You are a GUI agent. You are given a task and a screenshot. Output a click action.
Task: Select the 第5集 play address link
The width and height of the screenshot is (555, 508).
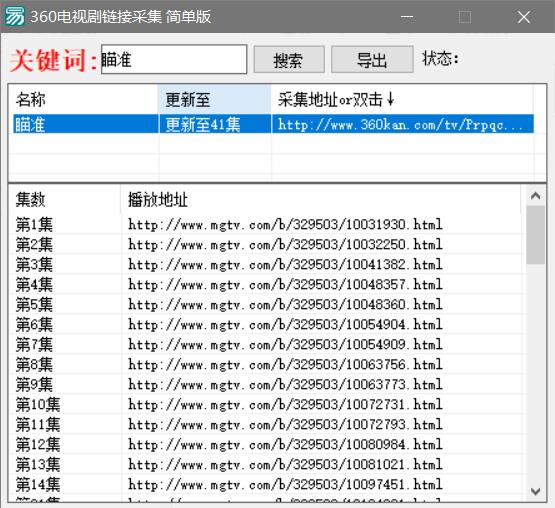[x=285, y=304]
